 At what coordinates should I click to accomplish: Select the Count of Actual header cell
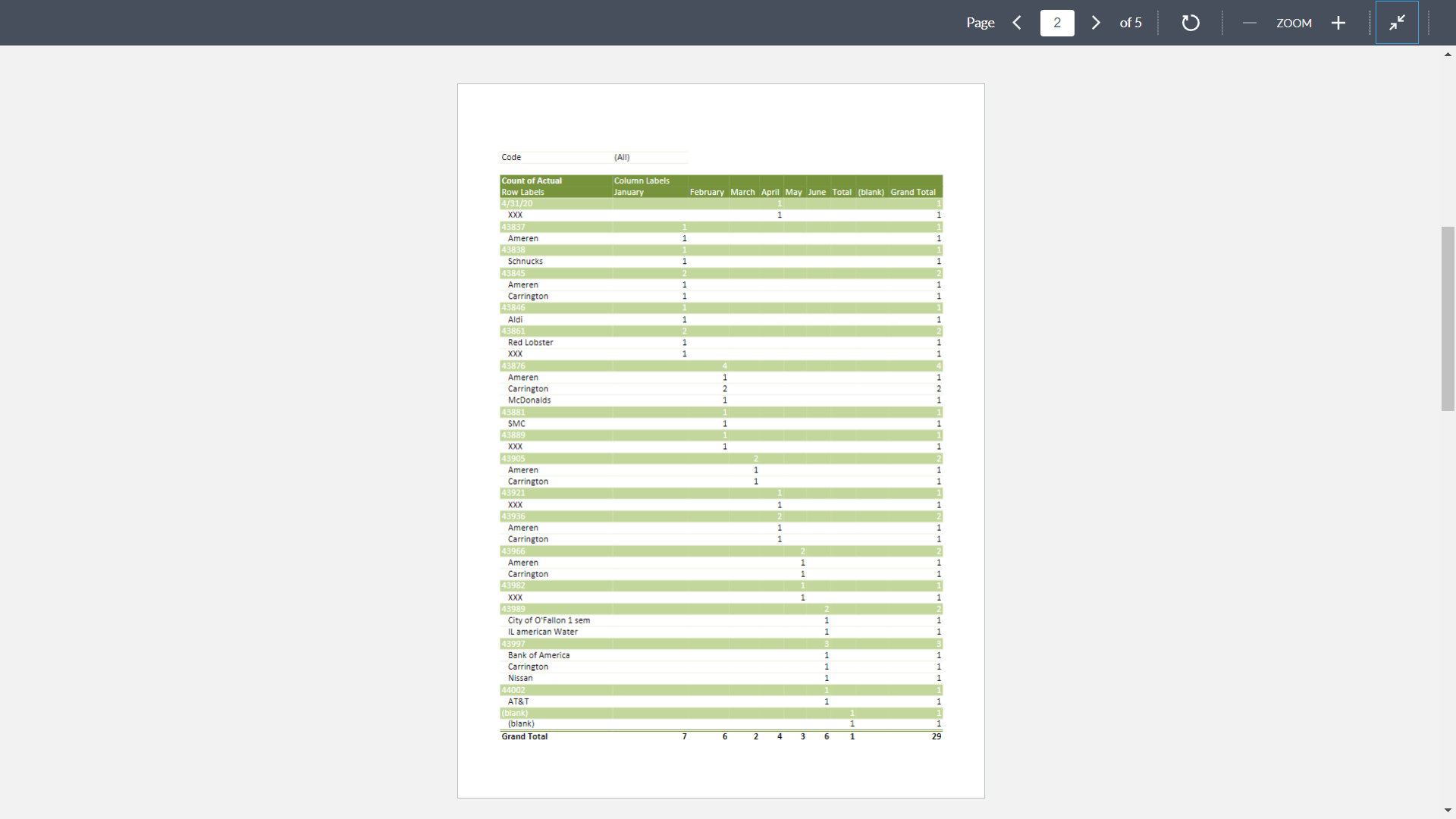532,180
